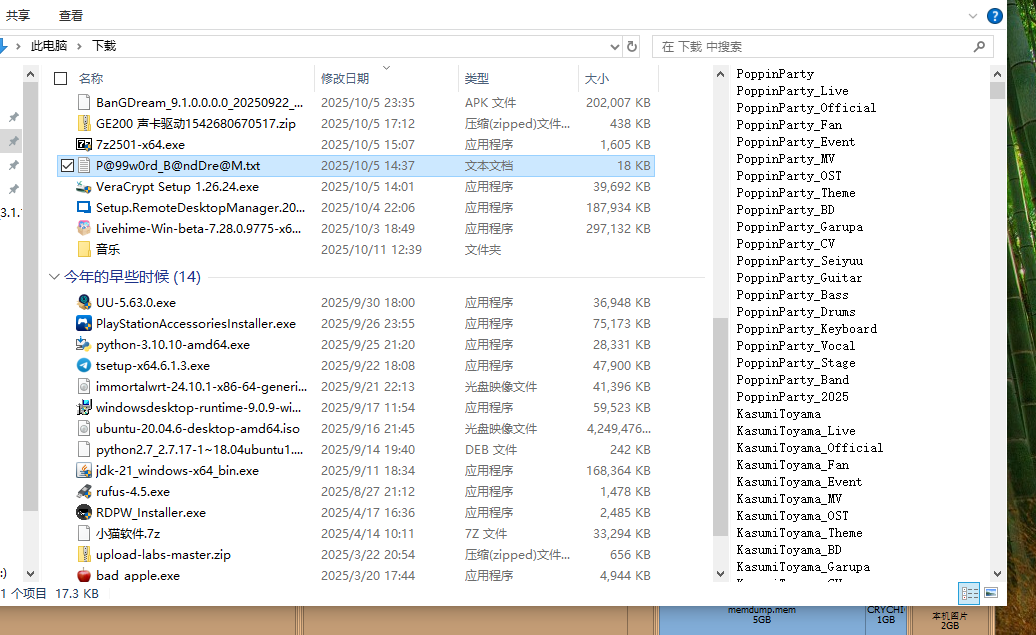Expand the ribbon using the chevron

point(973,16)
